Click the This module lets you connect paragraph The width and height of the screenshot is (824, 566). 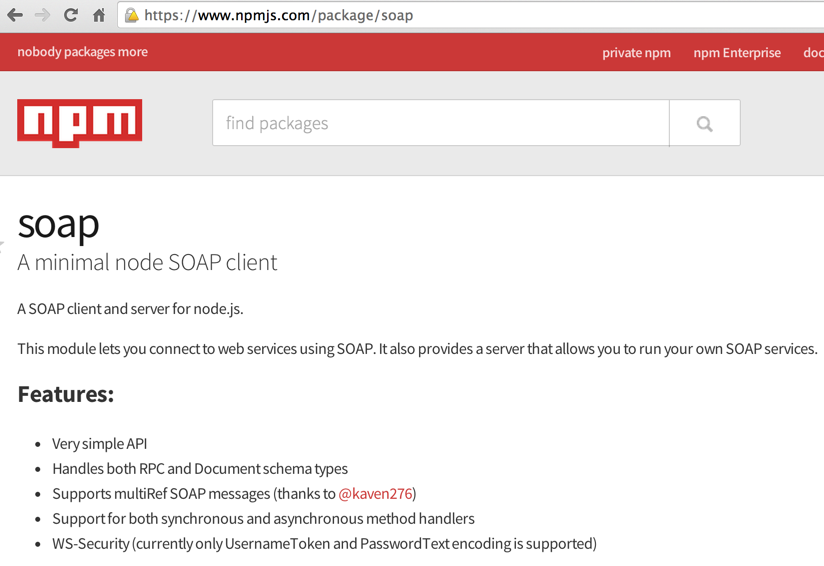417,349
